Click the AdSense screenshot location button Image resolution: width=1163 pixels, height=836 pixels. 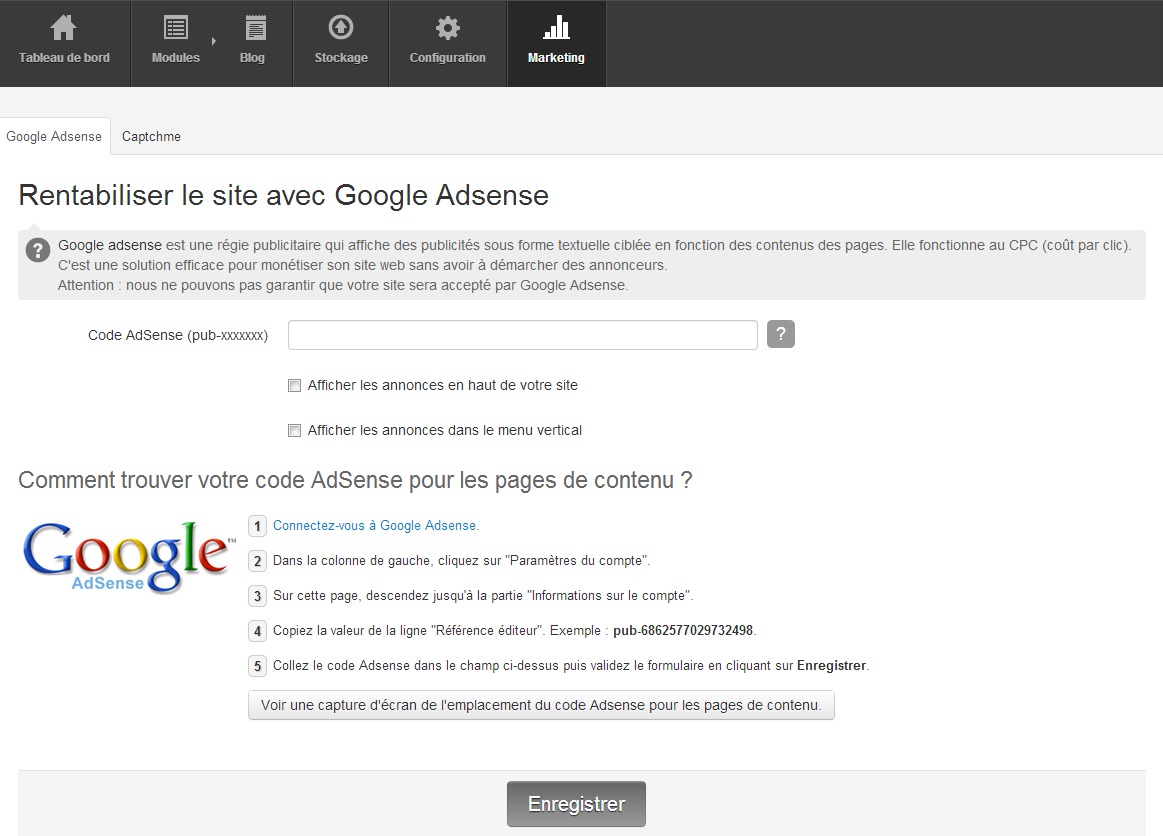541,705
